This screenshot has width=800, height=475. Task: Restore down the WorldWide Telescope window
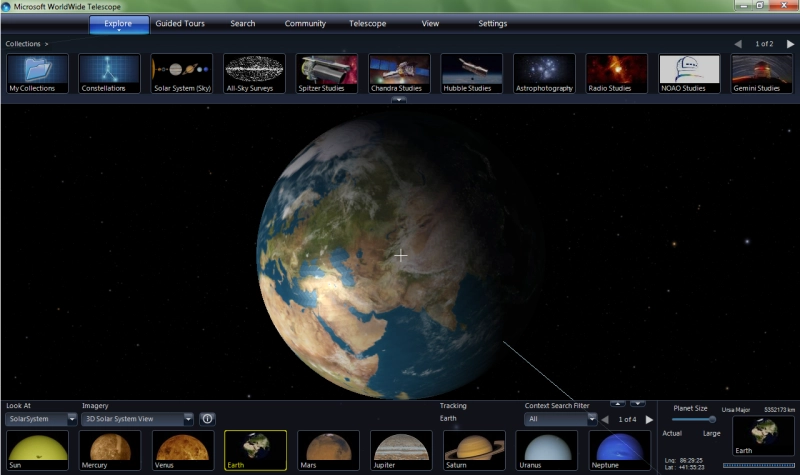pyautogui.click(x=760, y=5)
